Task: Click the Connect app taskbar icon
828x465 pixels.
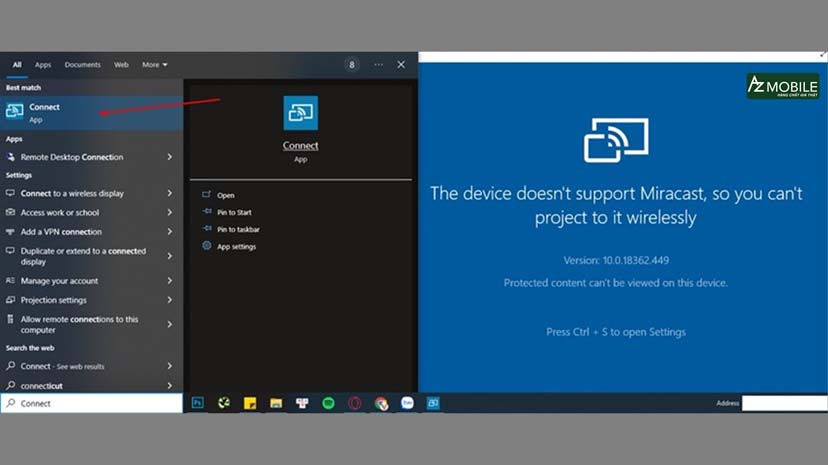Action: coord(433,403)
